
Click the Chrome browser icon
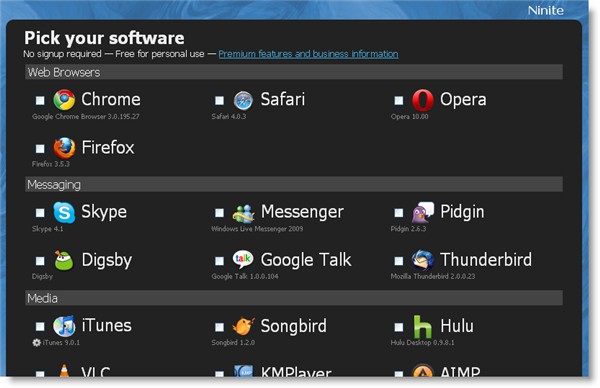[x=64, y=100]
